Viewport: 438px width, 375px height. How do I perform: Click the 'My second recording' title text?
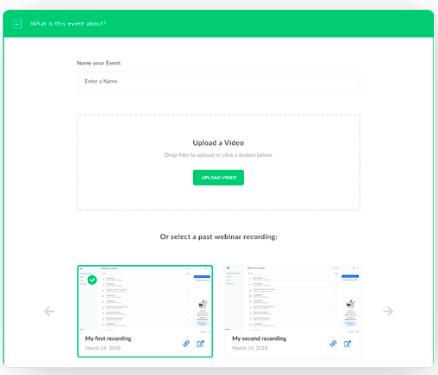[x=259, y=338]
